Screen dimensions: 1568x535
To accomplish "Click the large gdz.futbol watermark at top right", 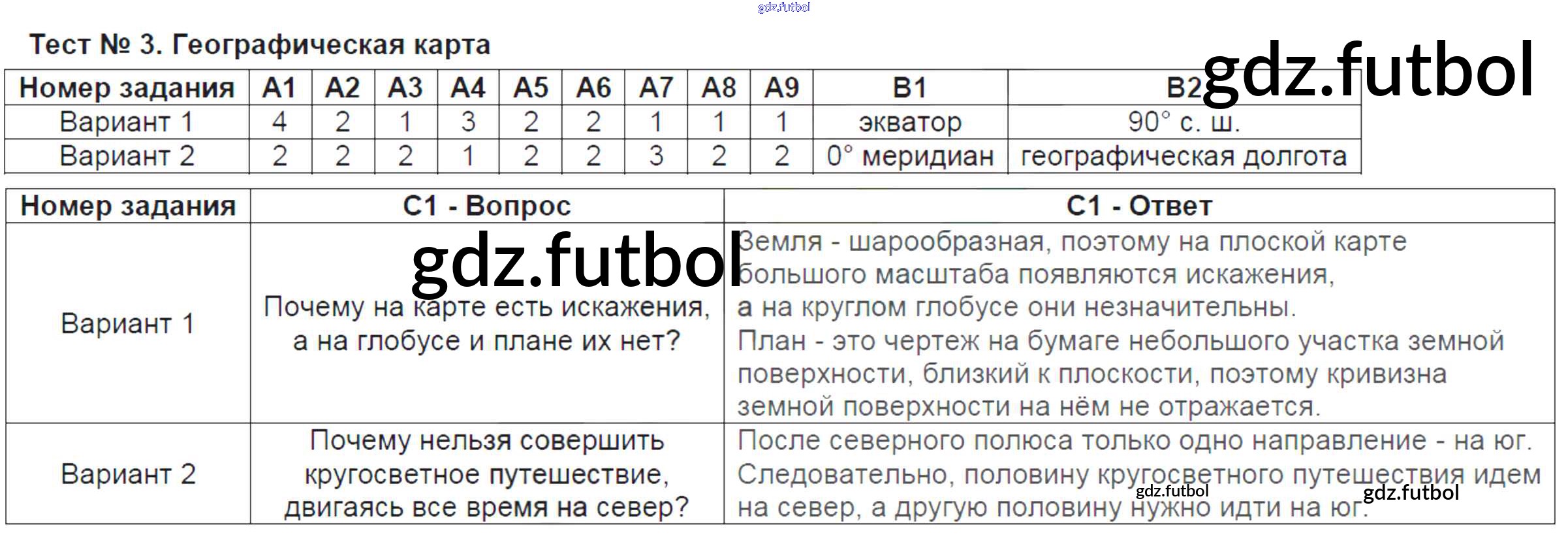I will click(1368, 71).
